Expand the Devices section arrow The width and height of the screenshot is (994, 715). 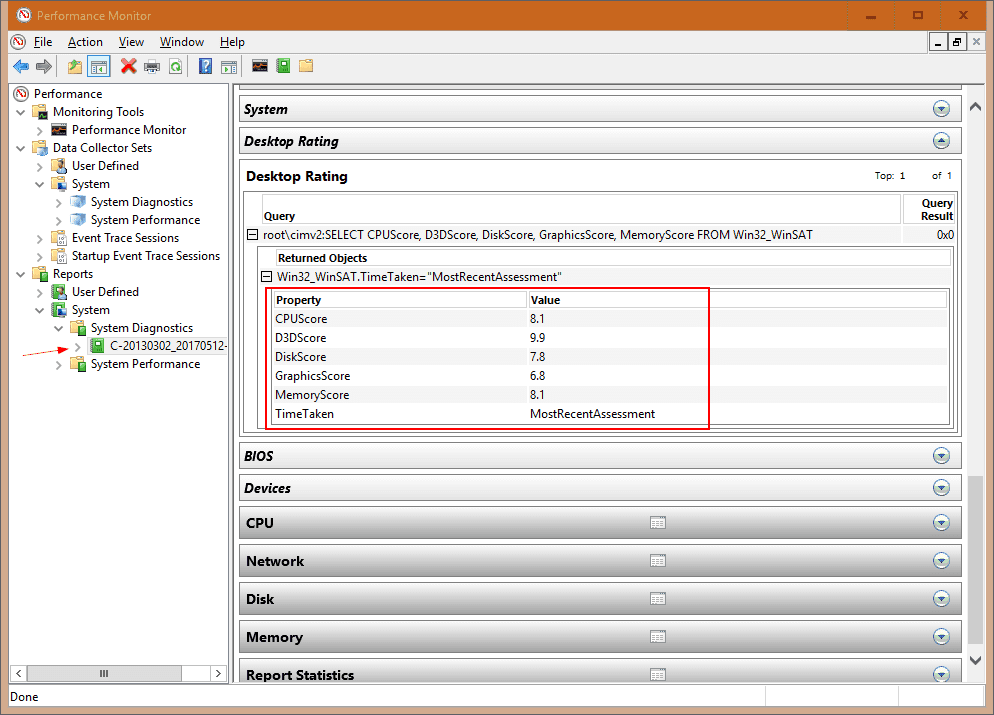pos(941,488)
